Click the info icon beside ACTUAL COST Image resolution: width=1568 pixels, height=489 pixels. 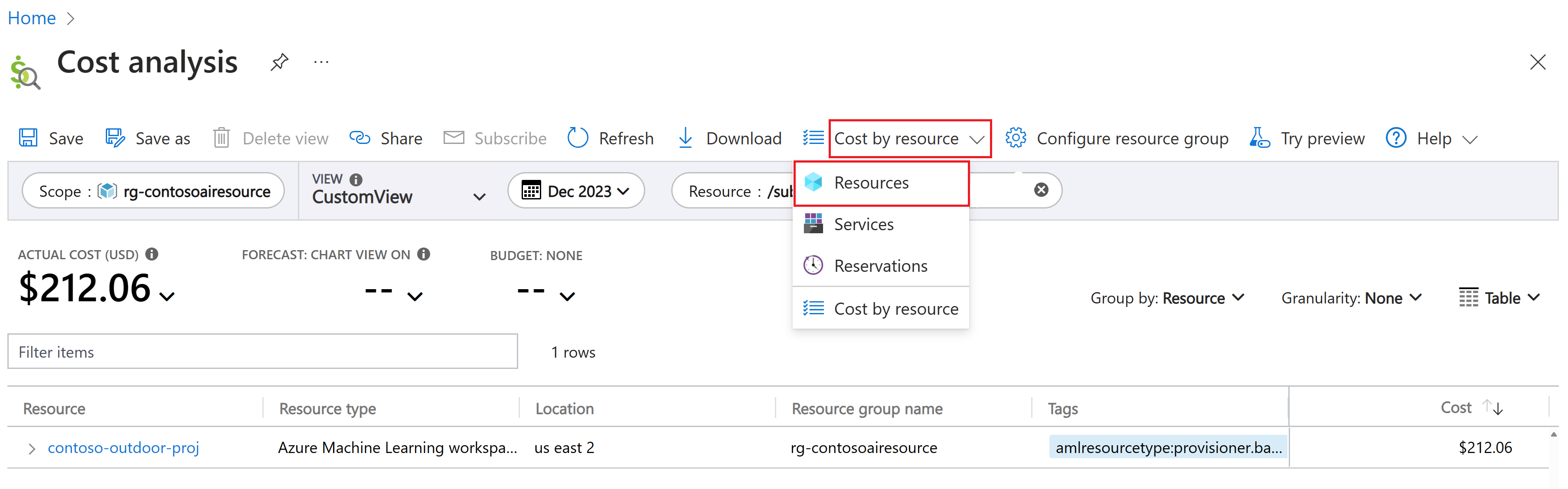(152, 254)
